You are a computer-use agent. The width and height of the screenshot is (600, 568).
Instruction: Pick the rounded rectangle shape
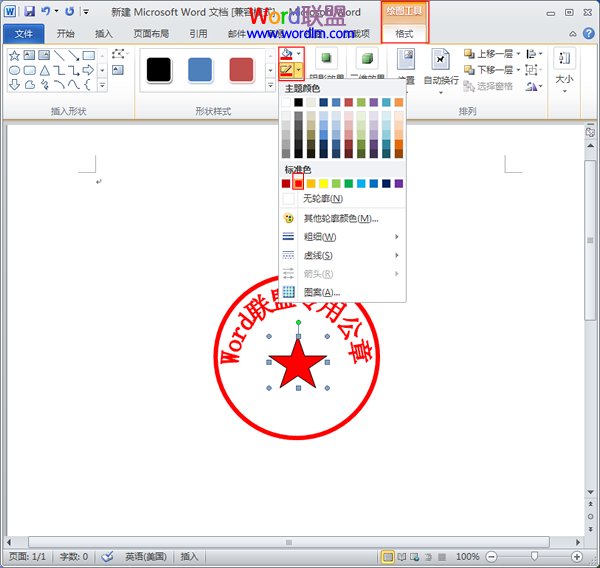pos(29,70)
